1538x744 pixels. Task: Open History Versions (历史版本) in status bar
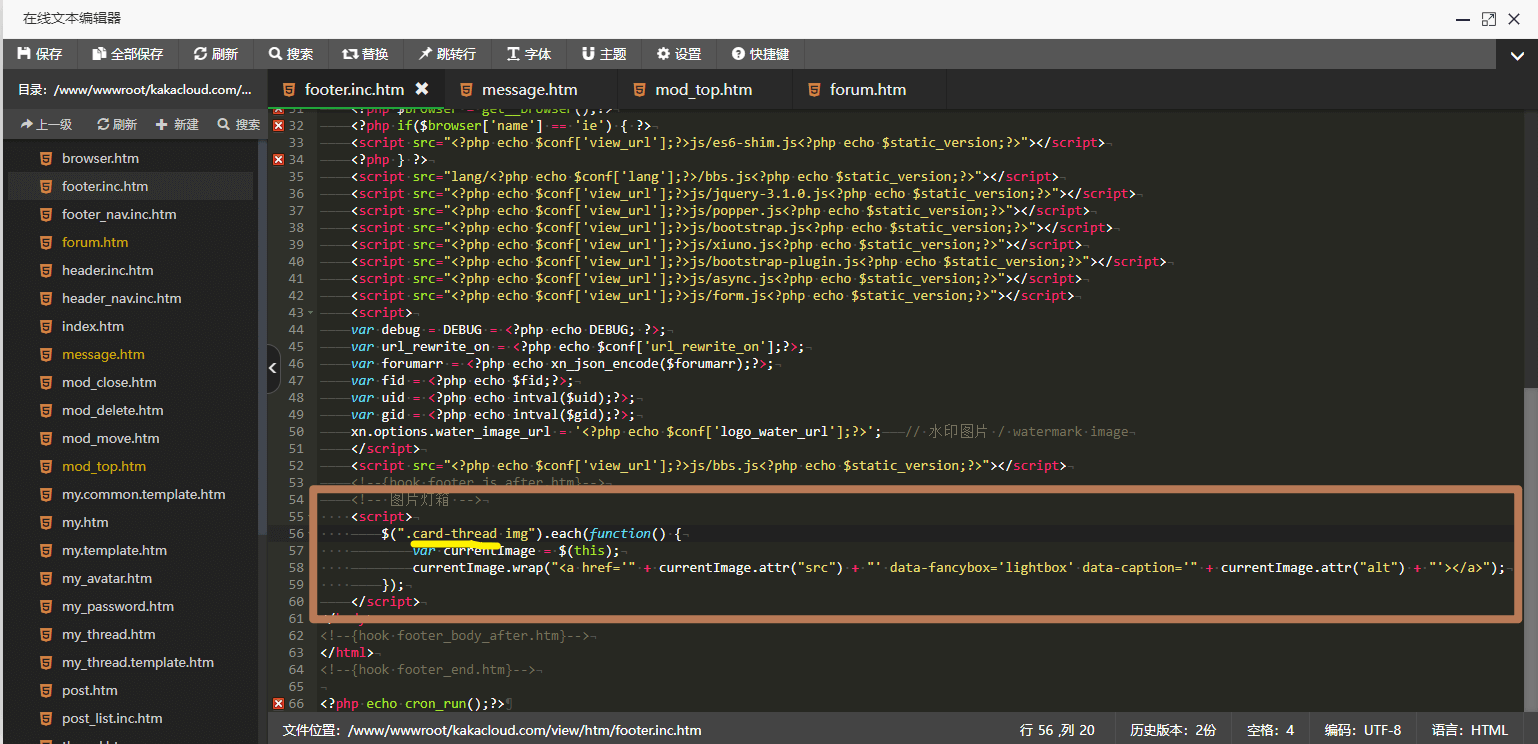pyautogui.click(x=1173, y=730)
